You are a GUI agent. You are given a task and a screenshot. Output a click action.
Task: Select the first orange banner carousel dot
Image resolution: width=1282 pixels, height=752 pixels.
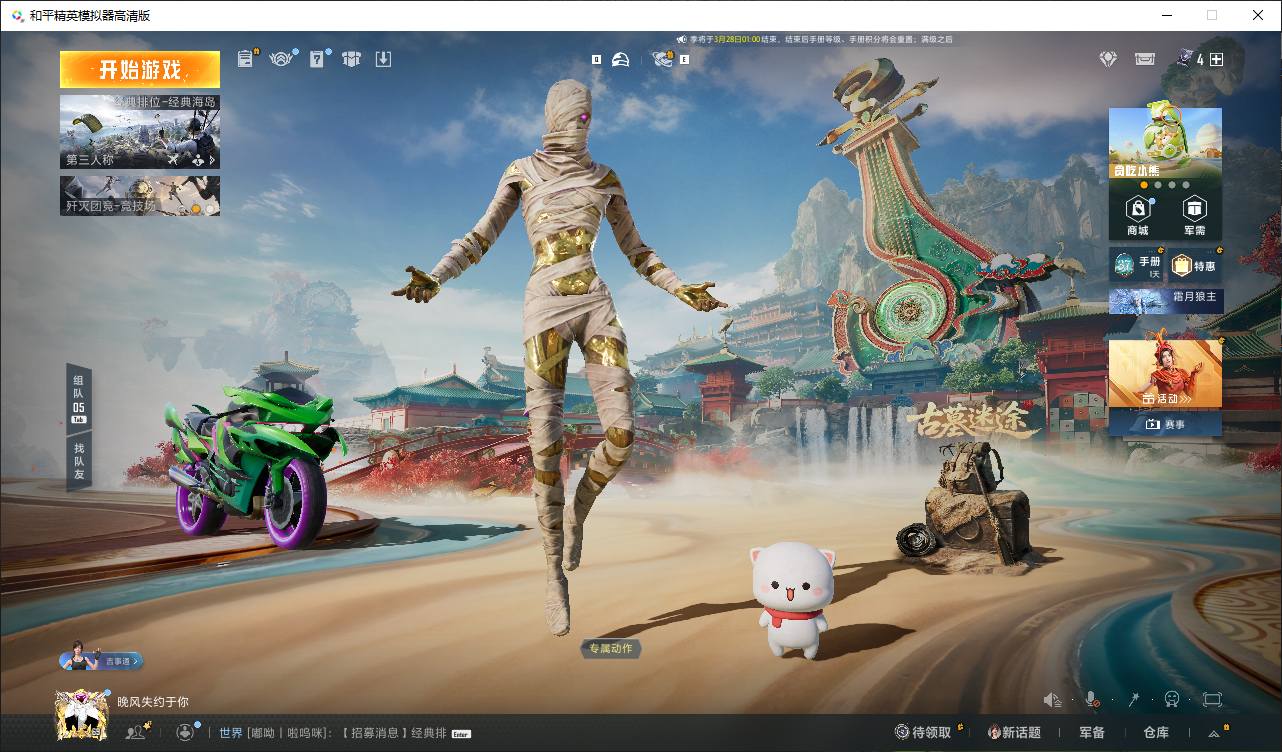tap(1144, 185)
